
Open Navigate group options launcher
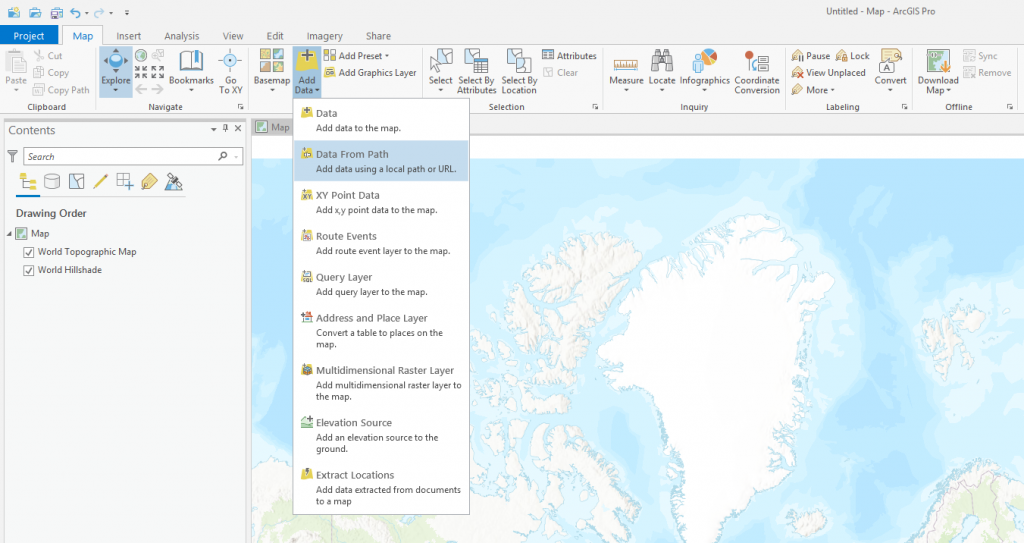click(240, 107)
